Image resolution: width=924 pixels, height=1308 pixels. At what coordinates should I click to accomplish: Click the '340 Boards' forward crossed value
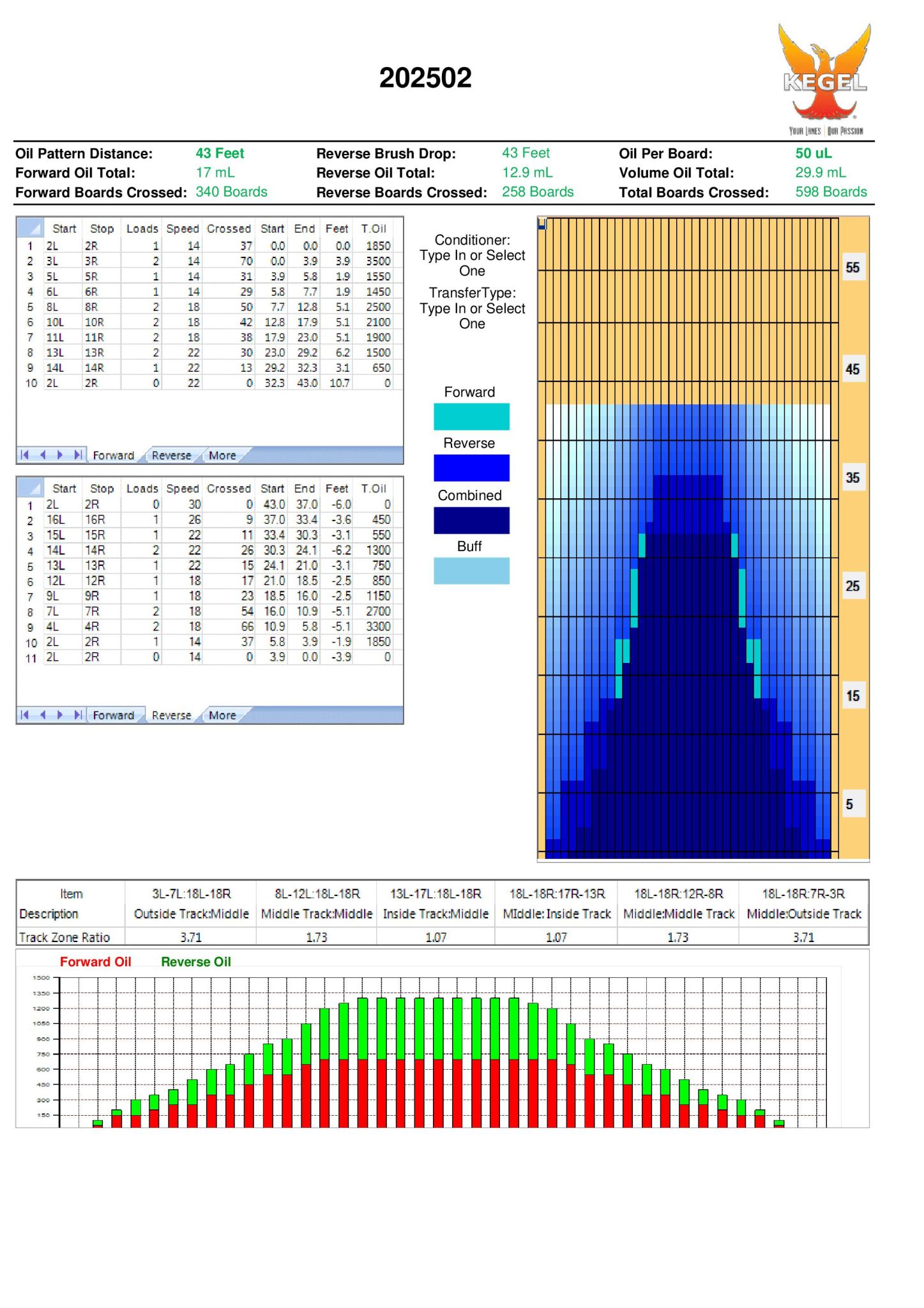(x=231, y=192)
